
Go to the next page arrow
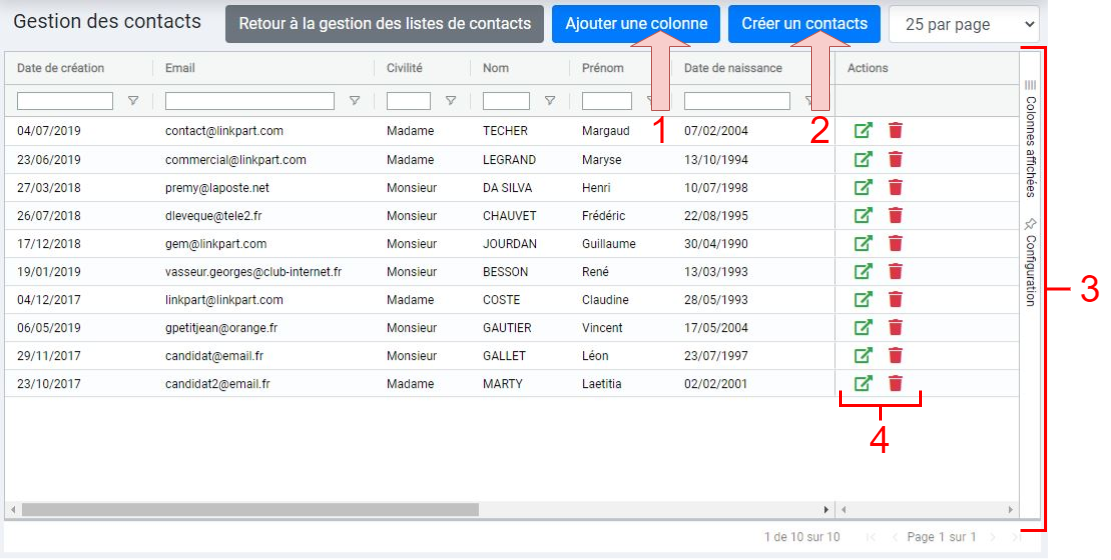(993, 537)
